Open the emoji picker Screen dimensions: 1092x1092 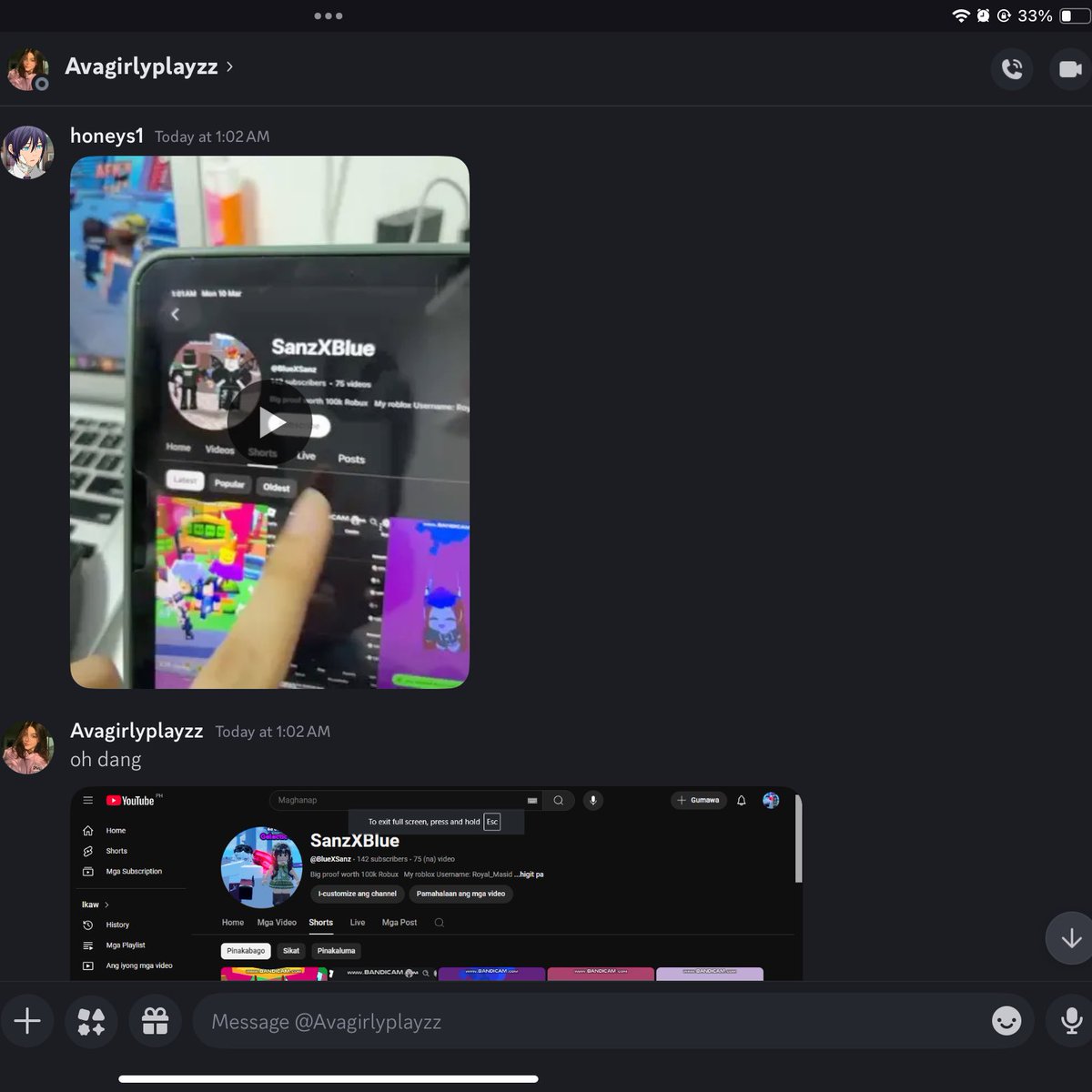(1006, 1021)
